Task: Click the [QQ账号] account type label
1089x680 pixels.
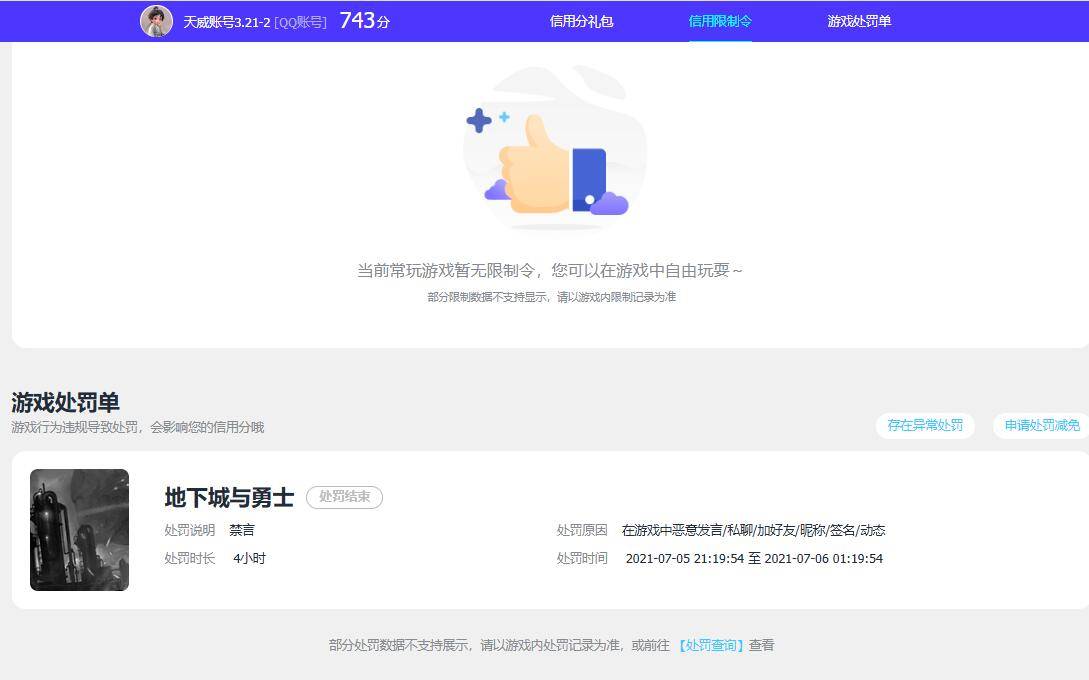Action: tap(303, 21)
